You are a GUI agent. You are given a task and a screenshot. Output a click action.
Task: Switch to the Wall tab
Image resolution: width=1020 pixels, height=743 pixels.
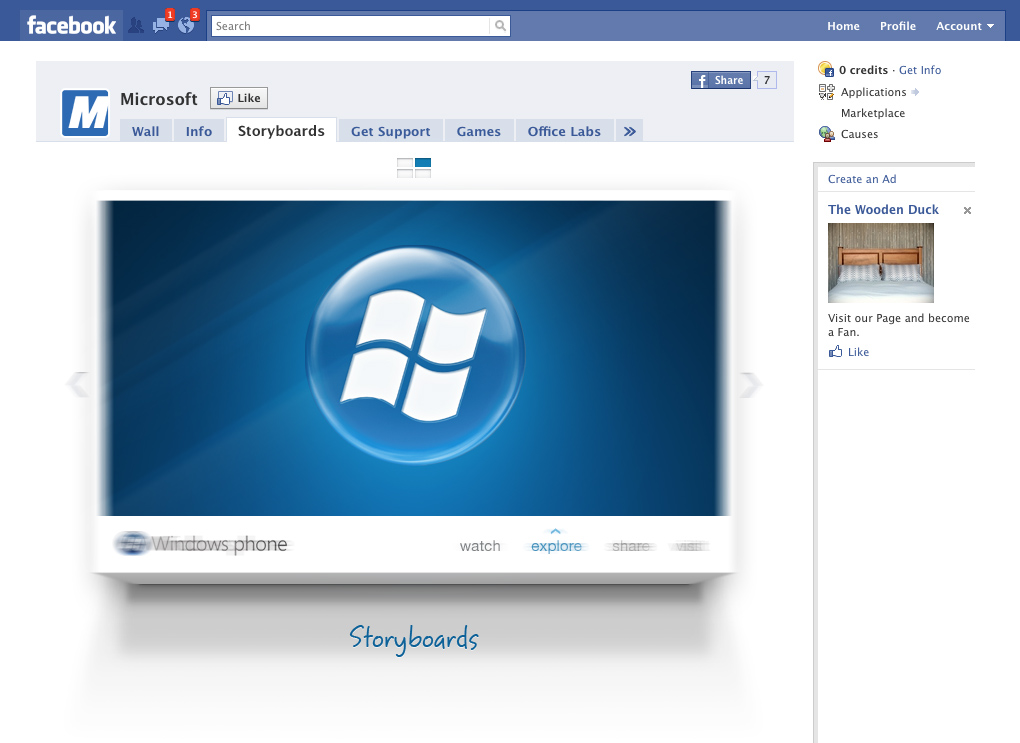146,131
